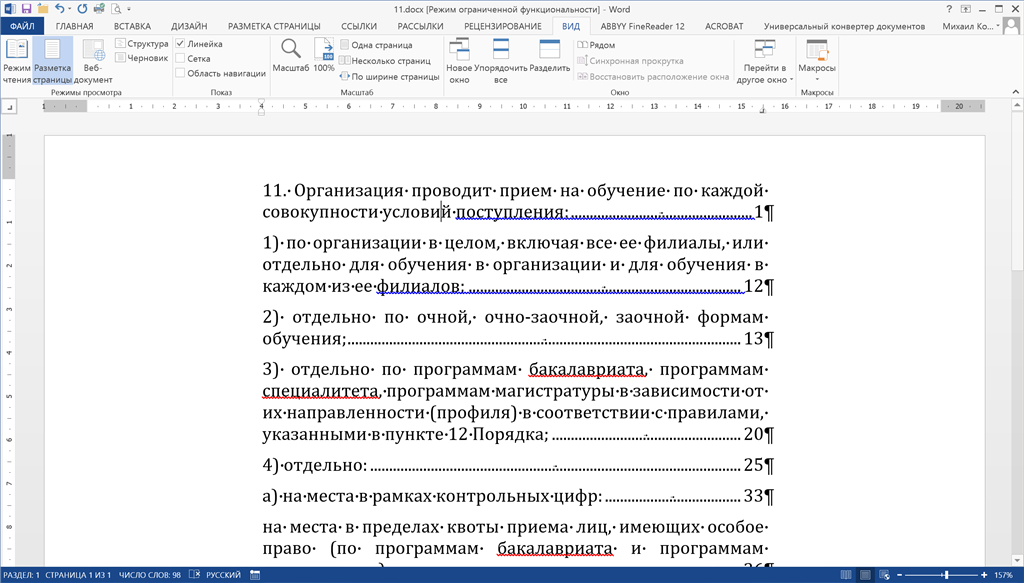Switch to the ВСТАВКА tab
This screenshot has width=1024, height=583.
[x=132, y=26]
